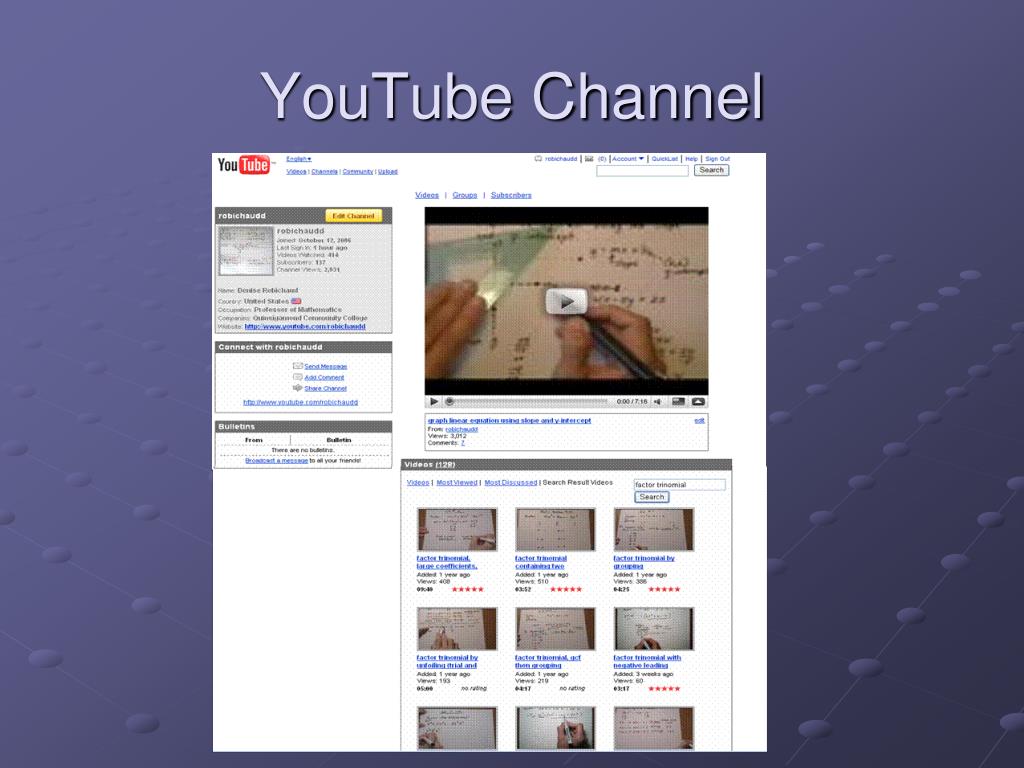Switch to the Groups tab link

(x=465, y=195)
